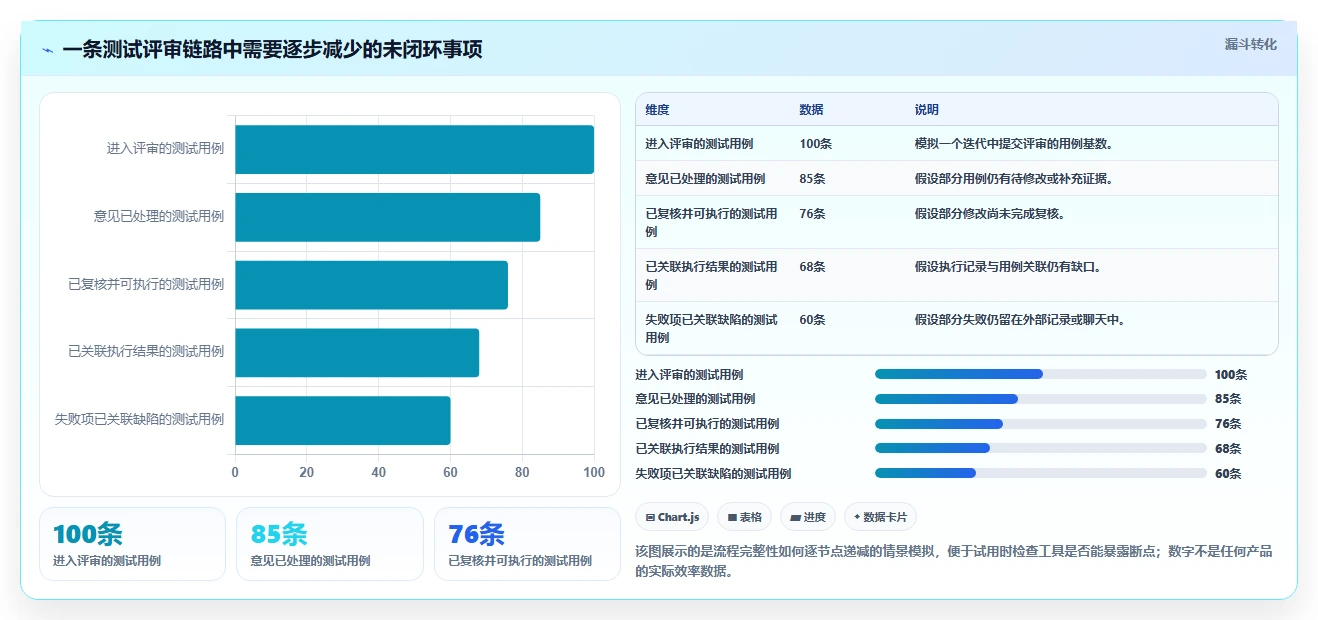Screen dimensions: 1318x620
Task: Click the chart bar for 失败项已关联缺陷的测试用例
Action: [x=343, y=420]
